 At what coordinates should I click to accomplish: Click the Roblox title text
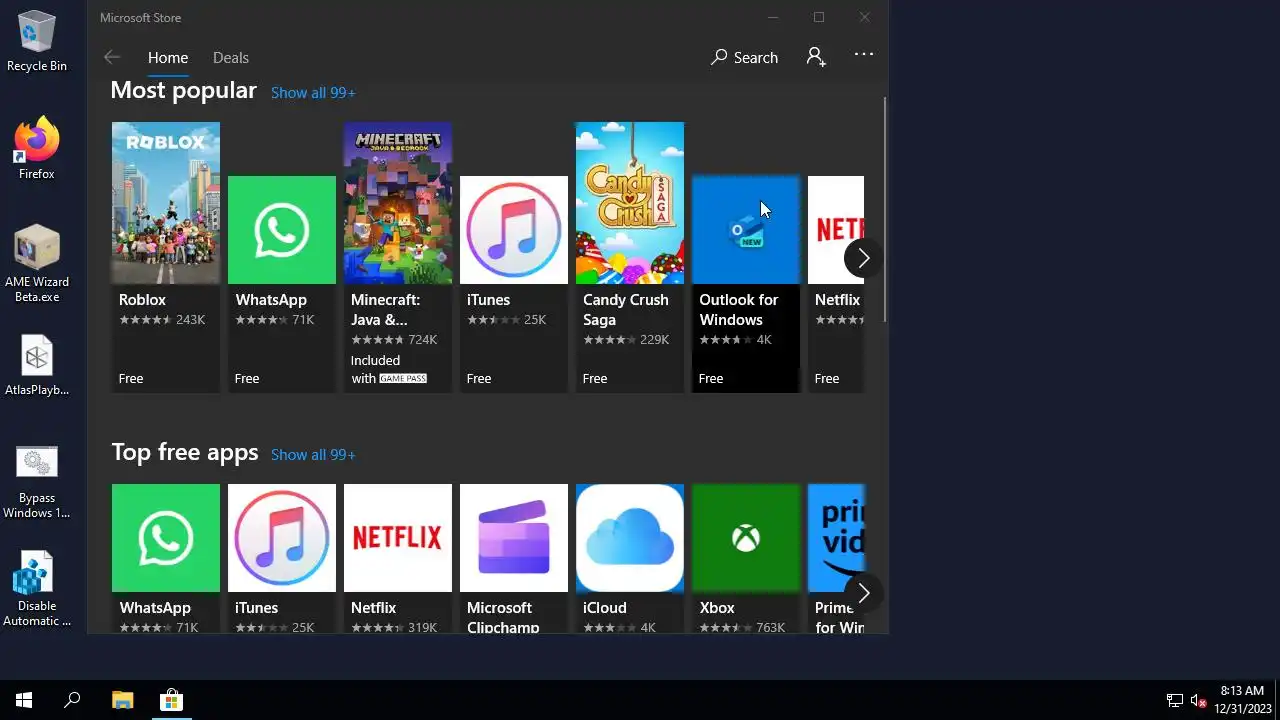(142, 299)
